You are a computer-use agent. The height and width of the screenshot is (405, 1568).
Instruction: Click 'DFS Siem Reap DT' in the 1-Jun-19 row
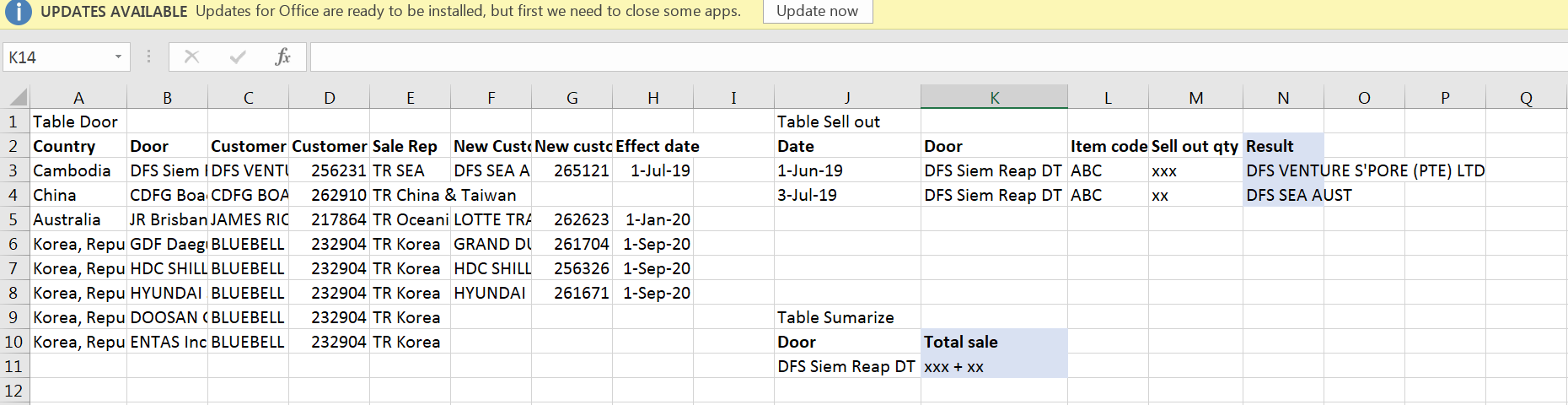click(994, 170)
